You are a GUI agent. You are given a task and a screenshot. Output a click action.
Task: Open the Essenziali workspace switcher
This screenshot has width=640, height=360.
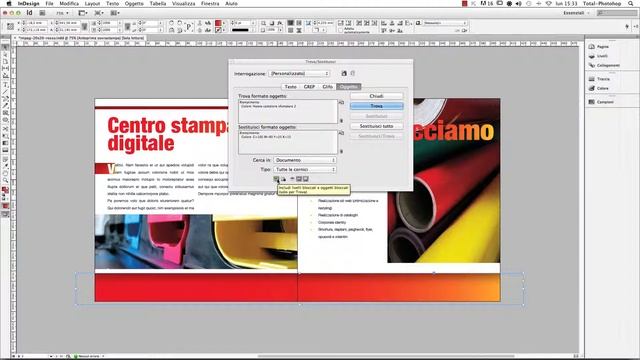(x=576, y=13)
